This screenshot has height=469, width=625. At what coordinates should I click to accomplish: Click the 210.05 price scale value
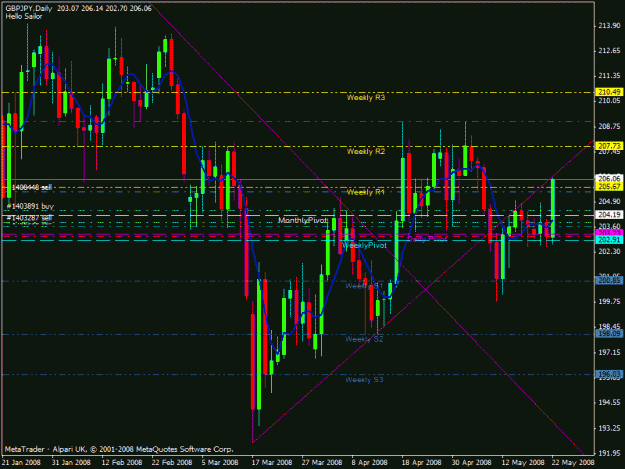609,101
